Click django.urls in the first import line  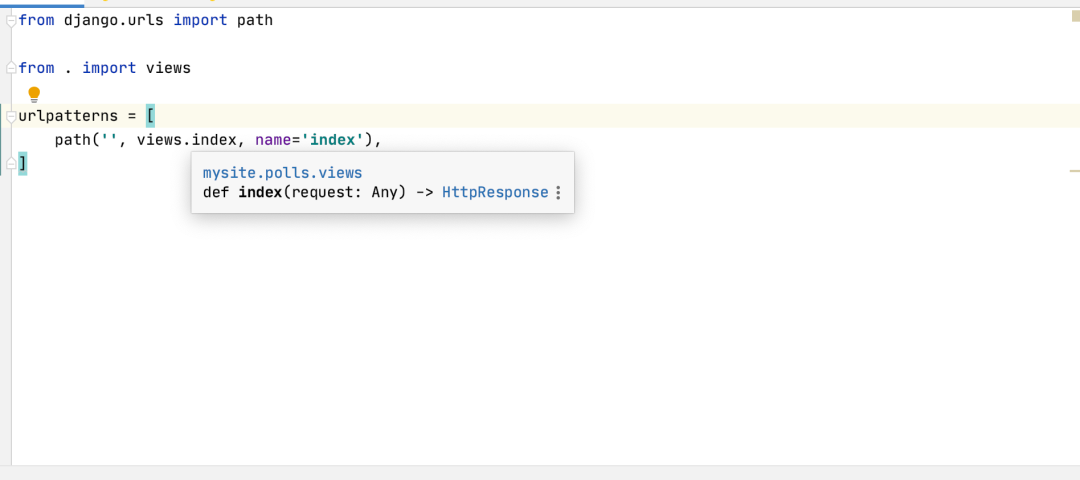114,21
